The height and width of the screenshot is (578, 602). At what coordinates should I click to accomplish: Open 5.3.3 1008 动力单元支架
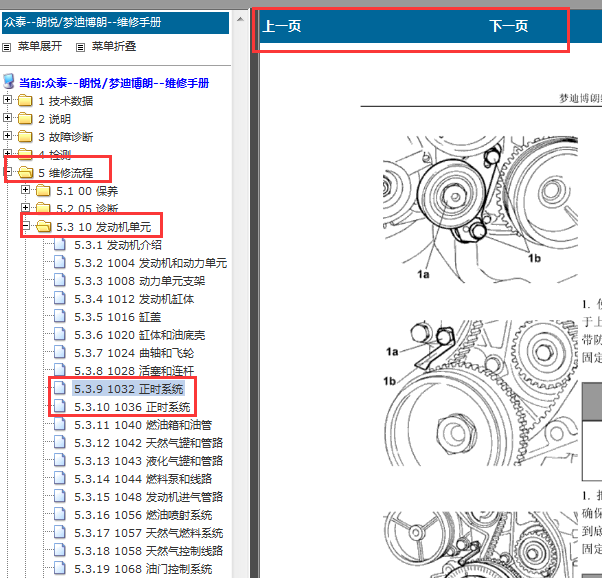(x=140, y=281)
